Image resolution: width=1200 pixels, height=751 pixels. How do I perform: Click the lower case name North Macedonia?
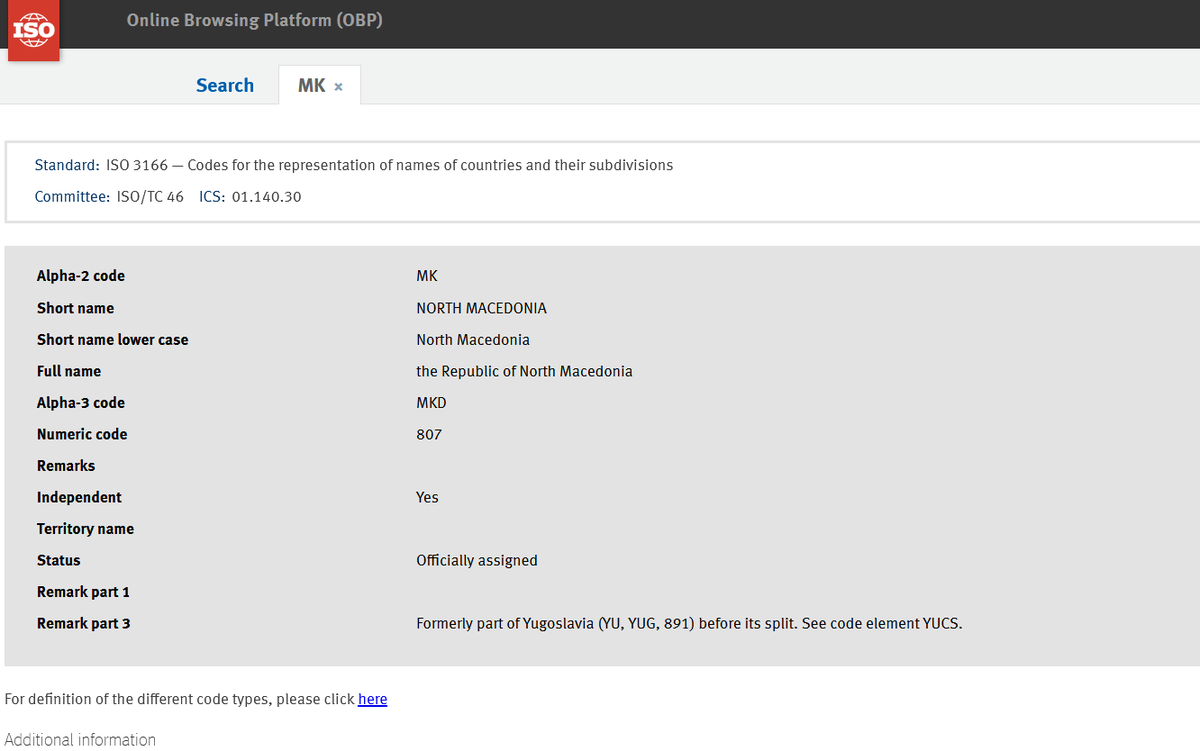point(473,340)
